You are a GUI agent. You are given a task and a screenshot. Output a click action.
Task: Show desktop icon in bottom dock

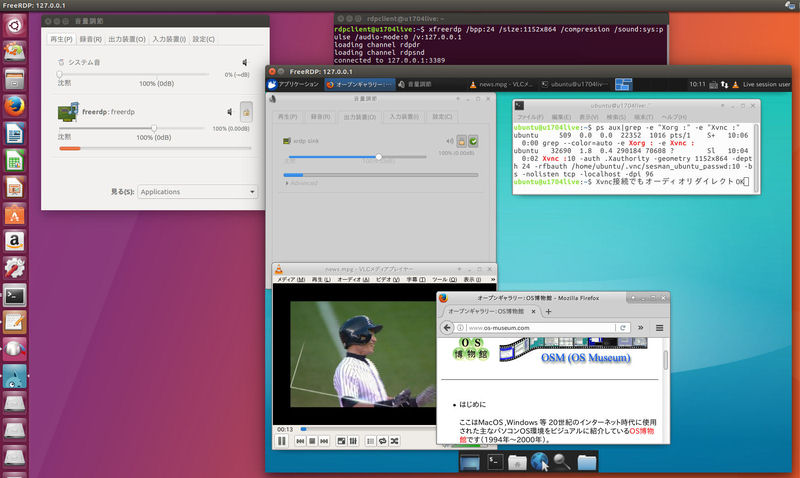pyautogui.click(x=469, y=462)
